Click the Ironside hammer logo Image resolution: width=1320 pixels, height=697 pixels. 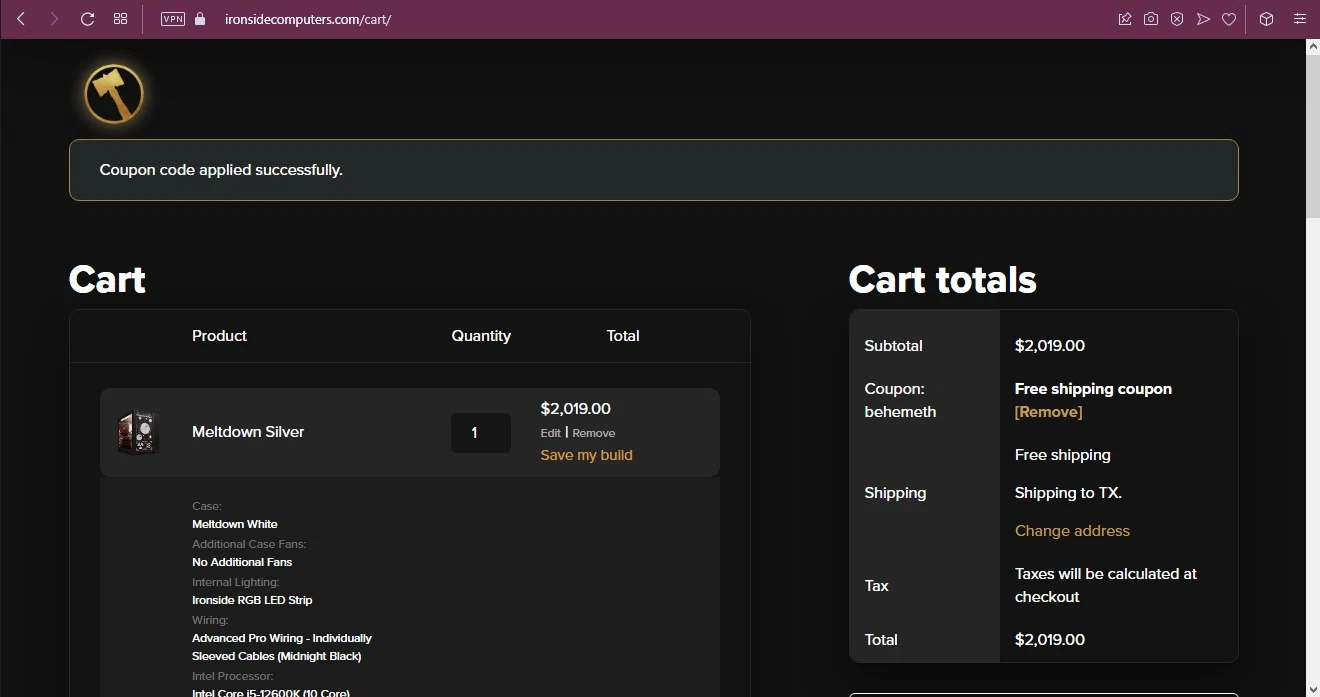click(114, 95)
